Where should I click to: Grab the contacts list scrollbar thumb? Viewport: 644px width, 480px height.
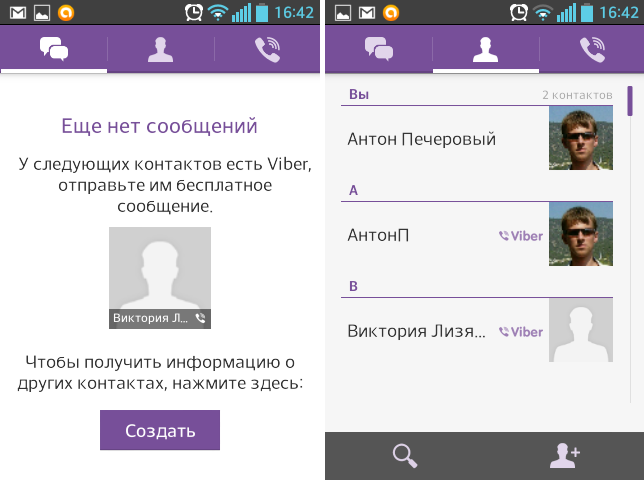tap(630, 101)
